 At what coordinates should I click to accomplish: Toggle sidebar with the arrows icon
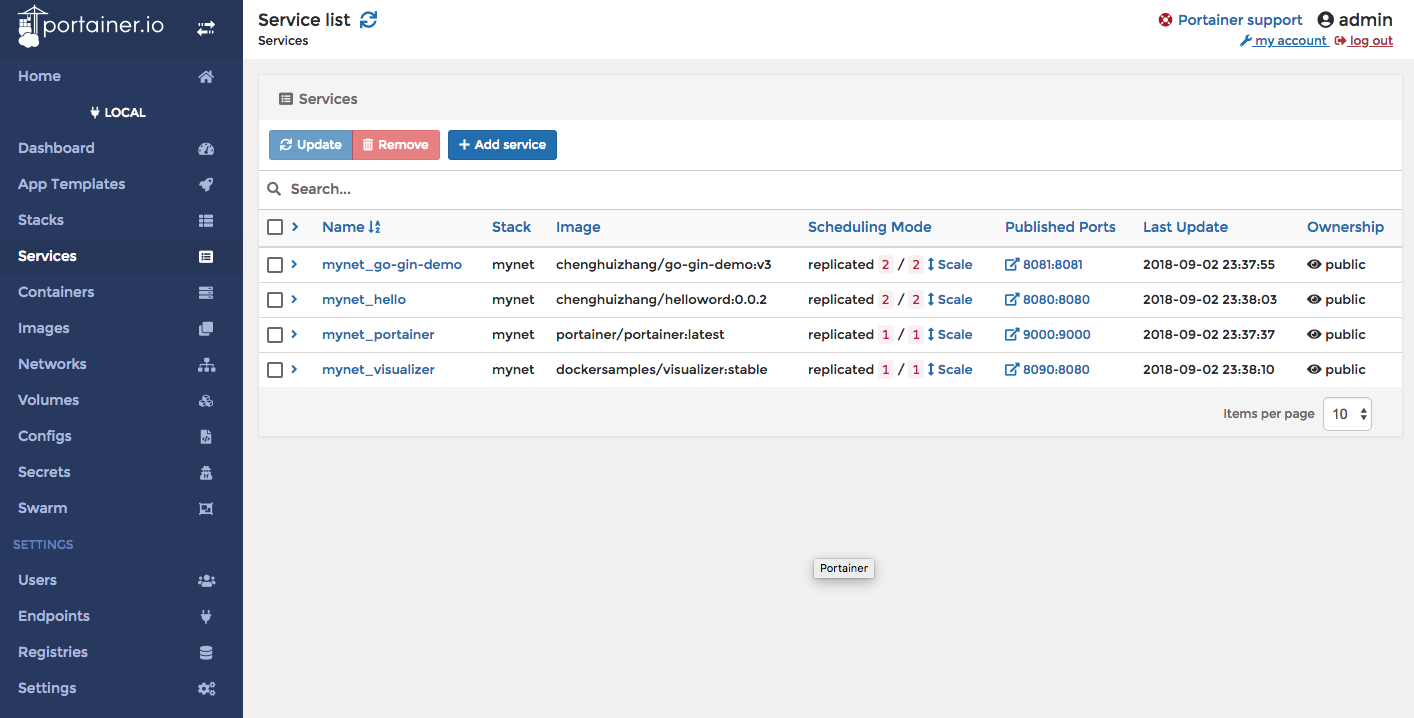(206, 29)
